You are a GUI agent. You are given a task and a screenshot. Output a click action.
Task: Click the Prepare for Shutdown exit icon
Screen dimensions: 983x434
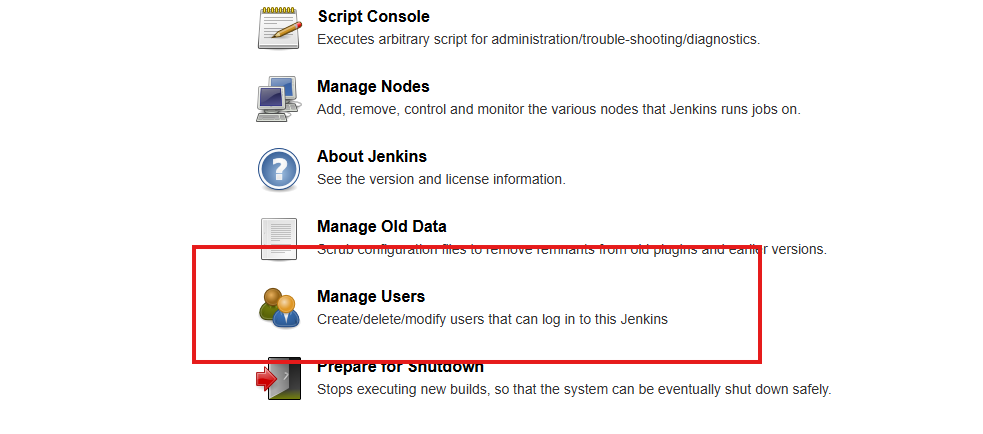(x=279, y=379)
